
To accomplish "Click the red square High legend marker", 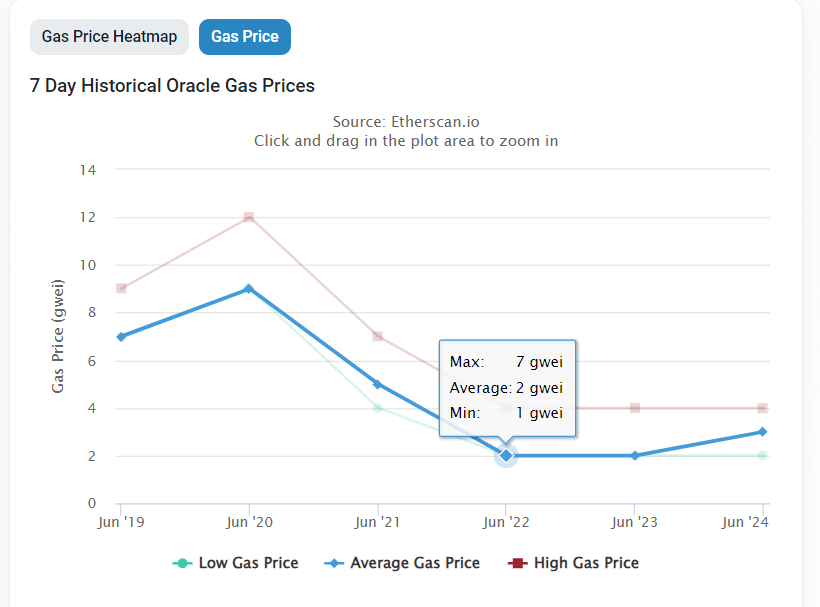I will 517,563.
